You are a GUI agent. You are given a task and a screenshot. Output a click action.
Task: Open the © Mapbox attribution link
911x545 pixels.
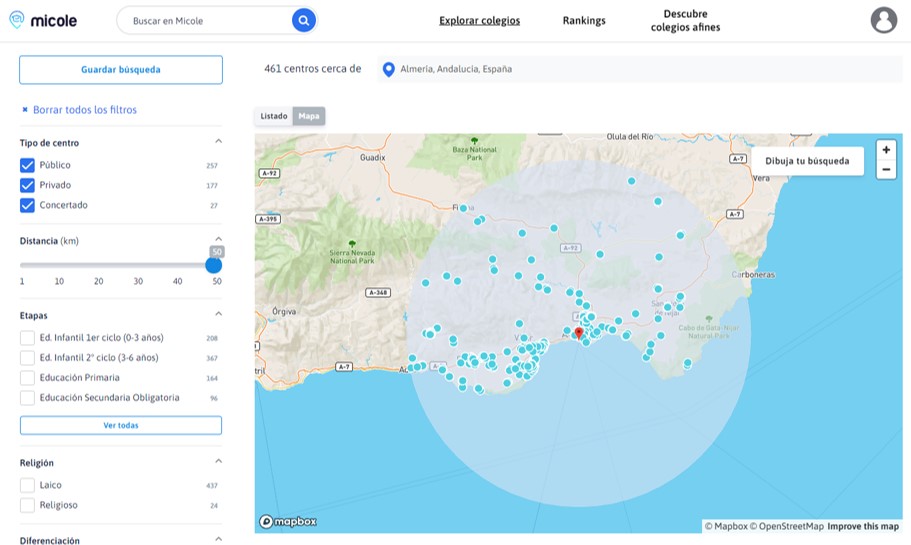coord(726,526)
